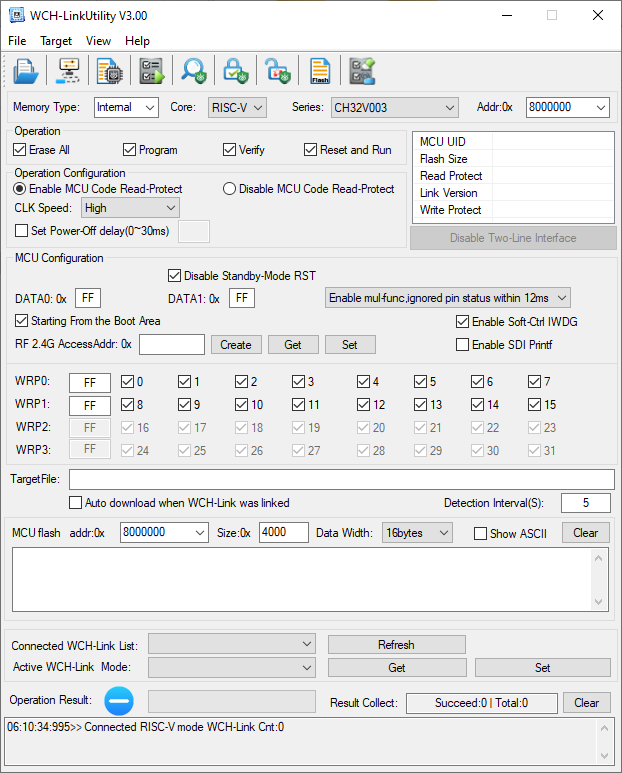Viewport: 622px width, 773px height.
Task: Click flash data view scroll-down arrow
Action: [598, 601]
